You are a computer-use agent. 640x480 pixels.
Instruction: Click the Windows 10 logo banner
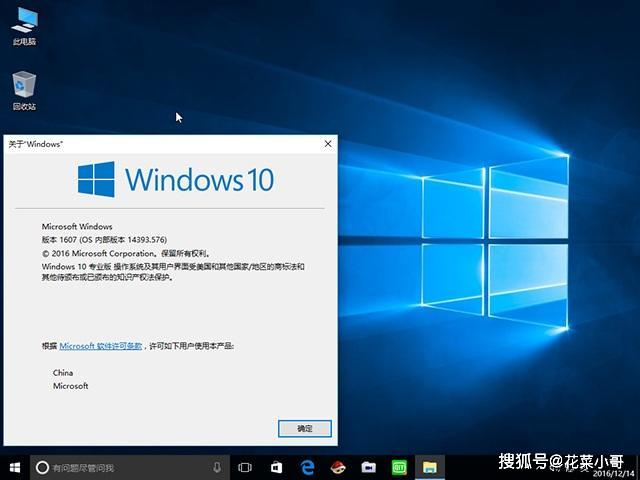click(175, 180)
